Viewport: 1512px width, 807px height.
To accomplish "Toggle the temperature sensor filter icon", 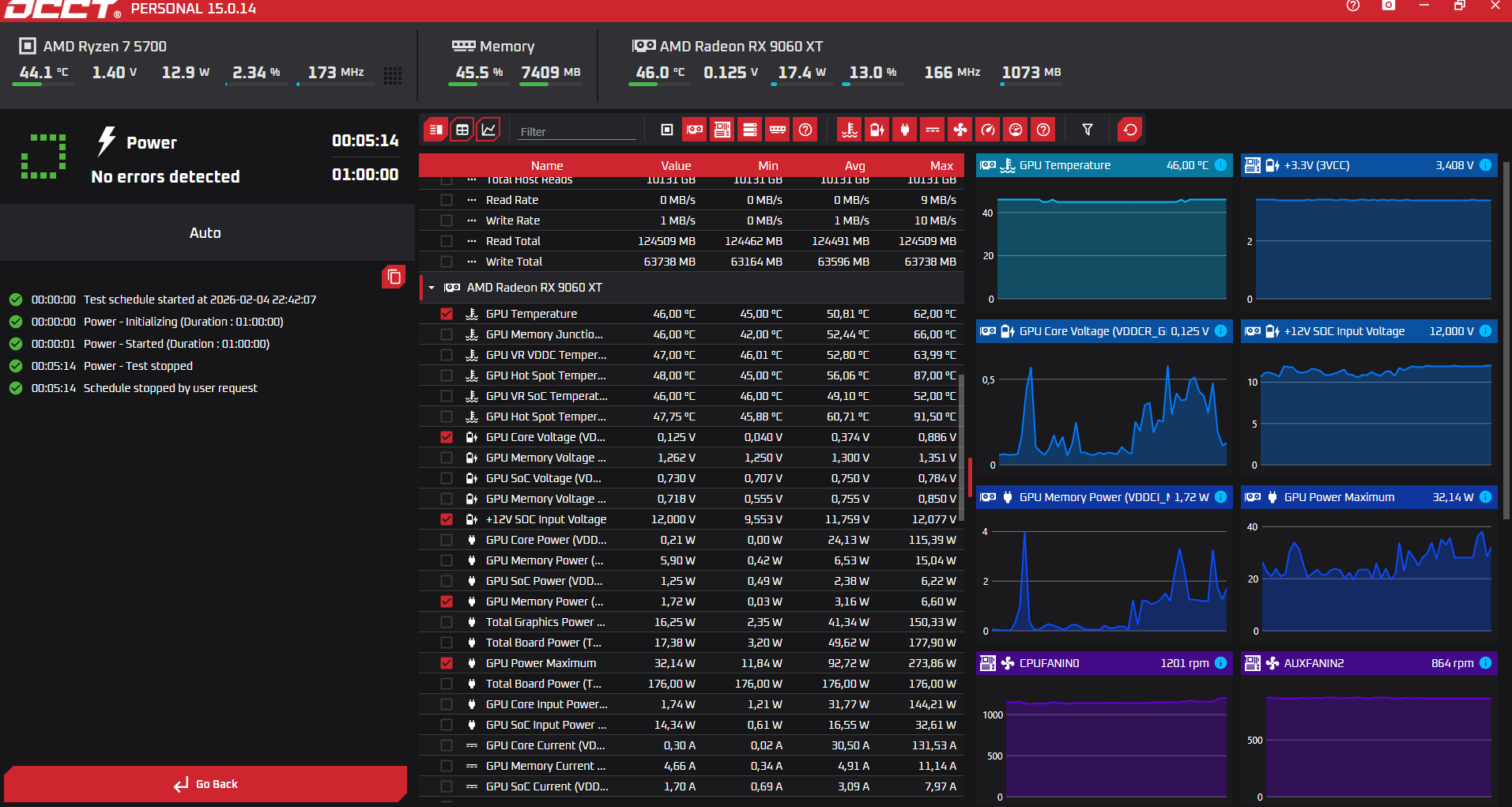I will coord(850,130).
